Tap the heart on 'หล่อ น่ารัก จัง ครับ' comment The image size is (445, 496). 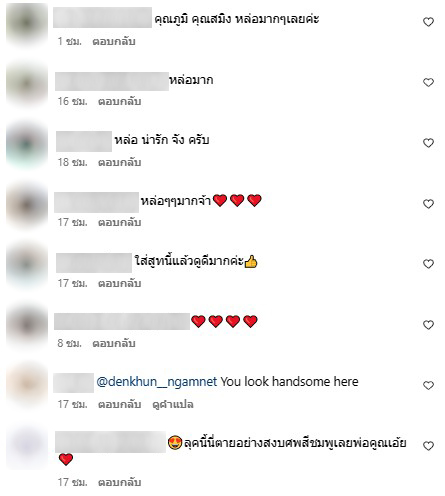(x=428, y=143)
